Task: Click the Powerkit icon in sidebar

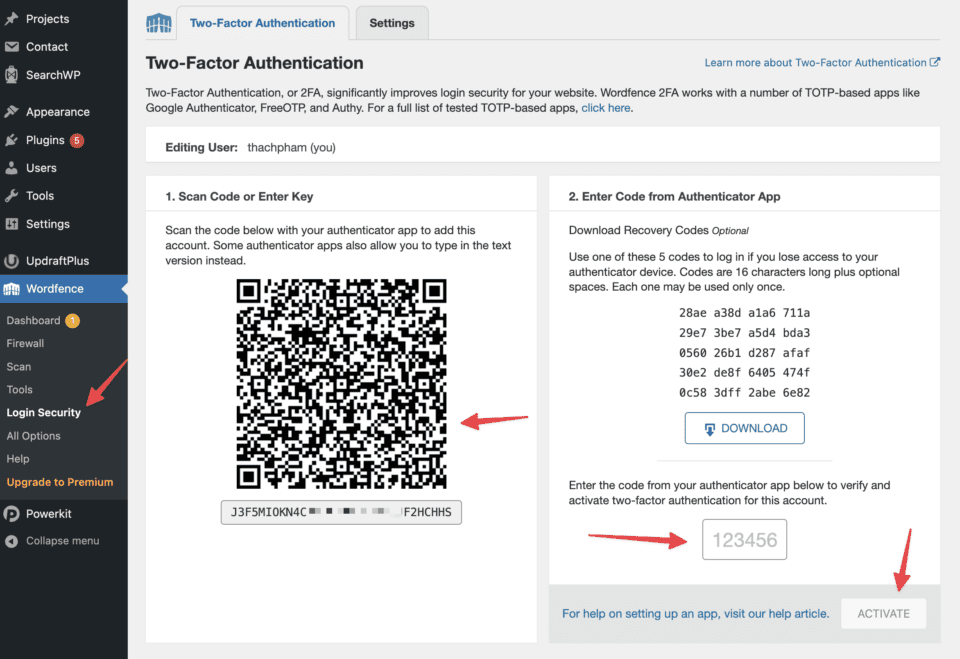Action: coord(11,514)
